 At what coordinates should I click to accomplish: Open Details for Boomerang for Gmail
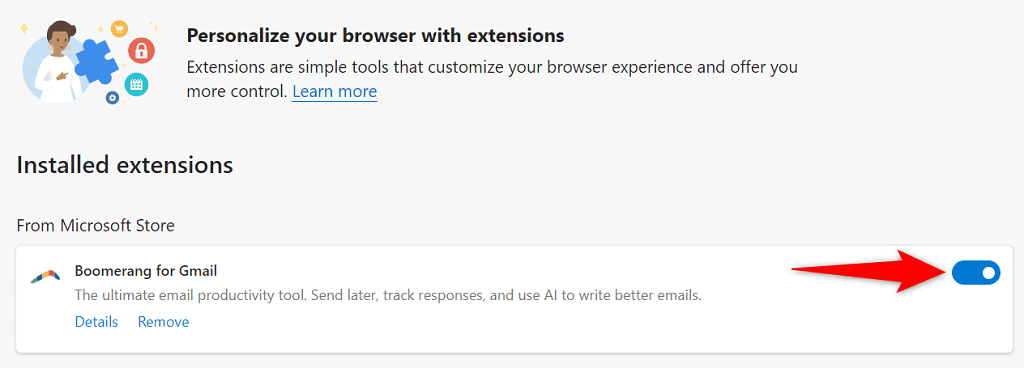[97, 322]
